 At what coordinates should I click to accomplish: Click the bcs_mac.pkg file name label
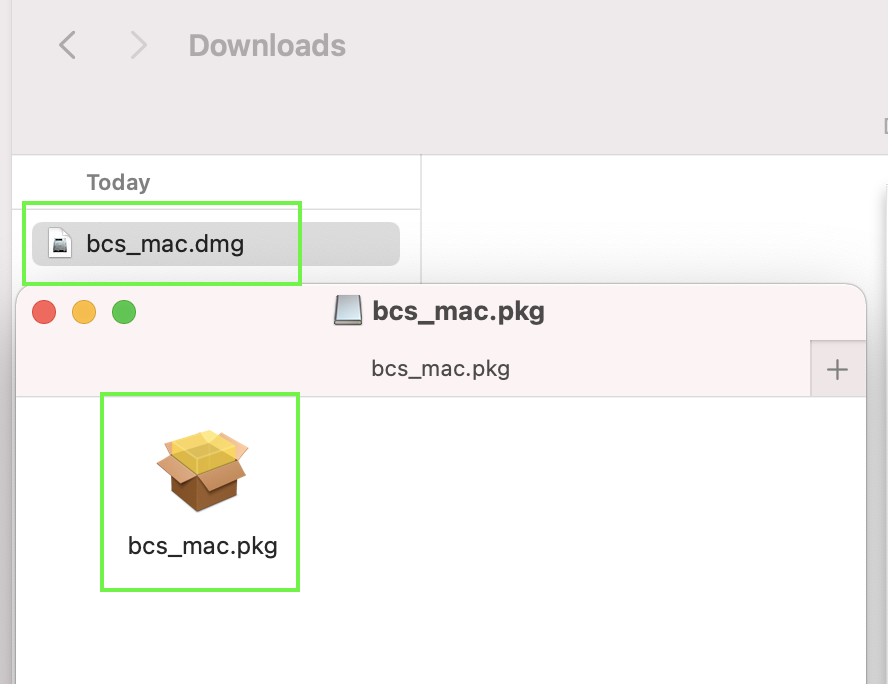coord(202,546)
